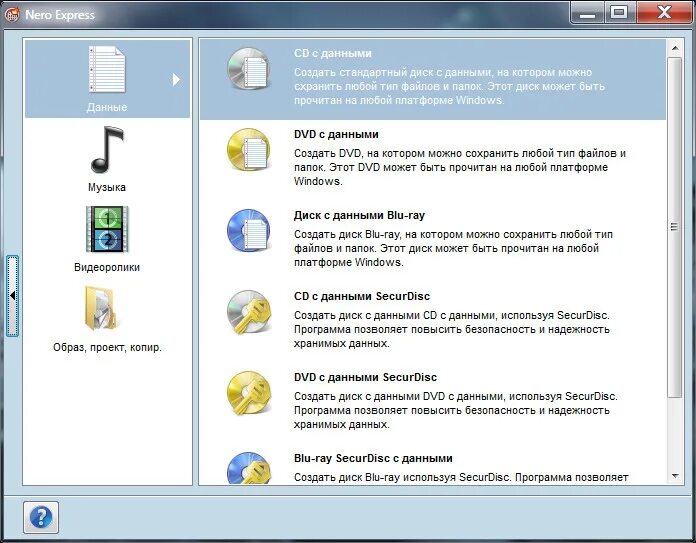Click the CD с данными disc icon

(x=249, y=69)
